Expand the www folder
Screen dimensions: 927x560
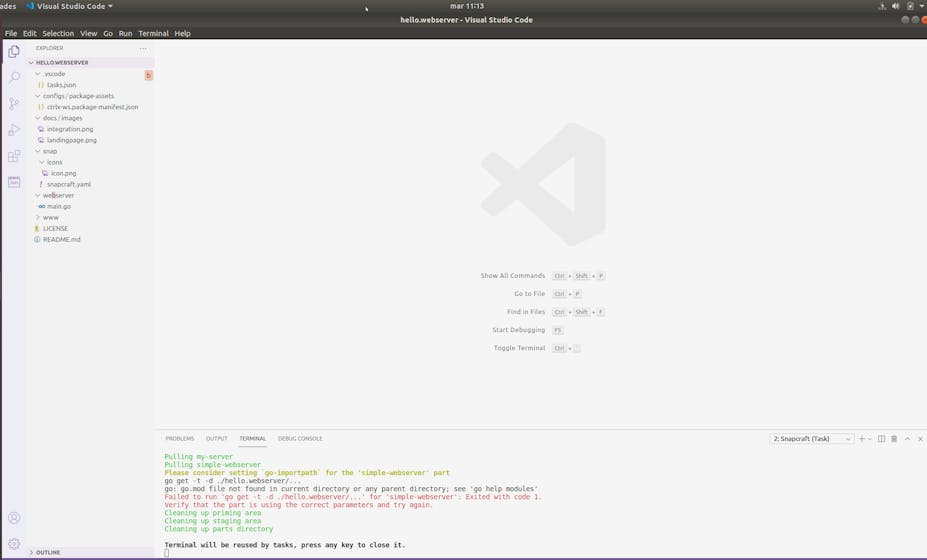[x=50, y=217]
